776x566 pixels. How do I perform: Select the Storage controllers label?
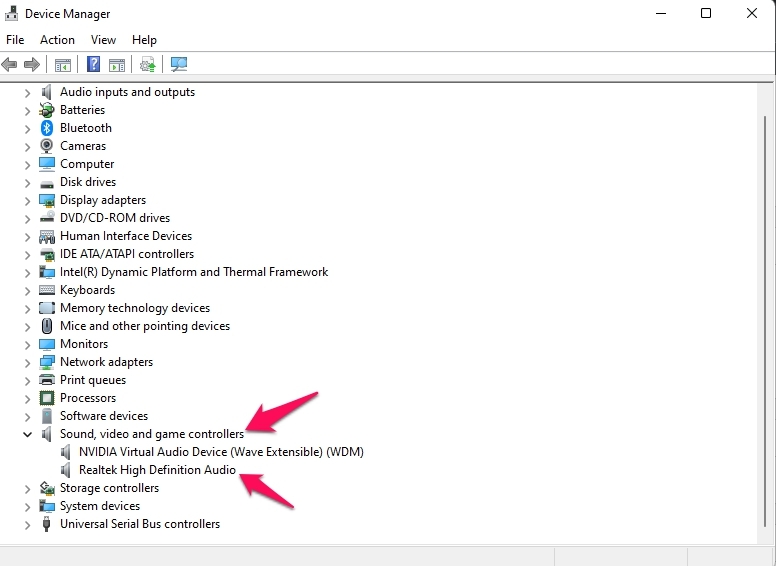[109, 488]
